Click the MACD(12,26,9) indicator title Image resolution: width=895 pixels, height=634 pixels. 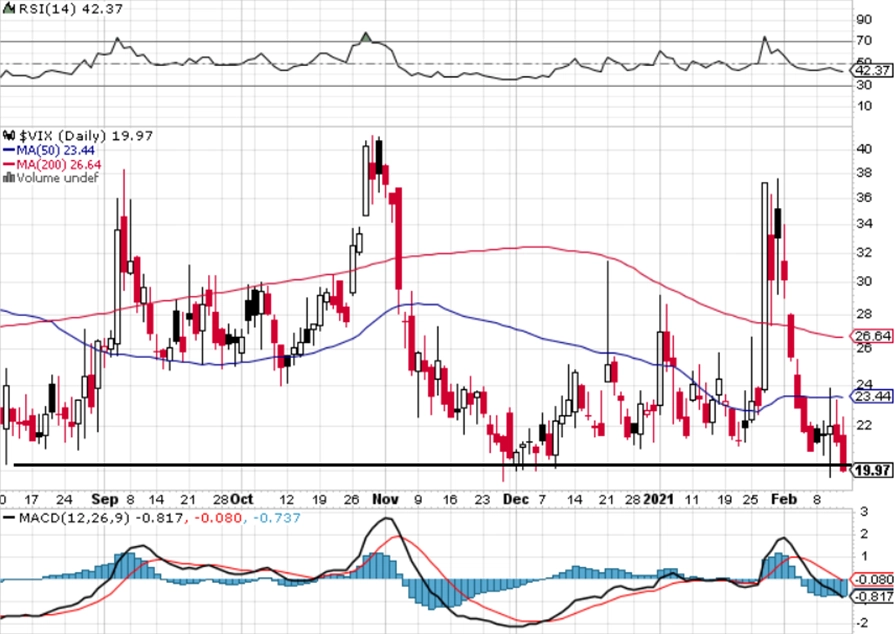(x=74, y=518)
